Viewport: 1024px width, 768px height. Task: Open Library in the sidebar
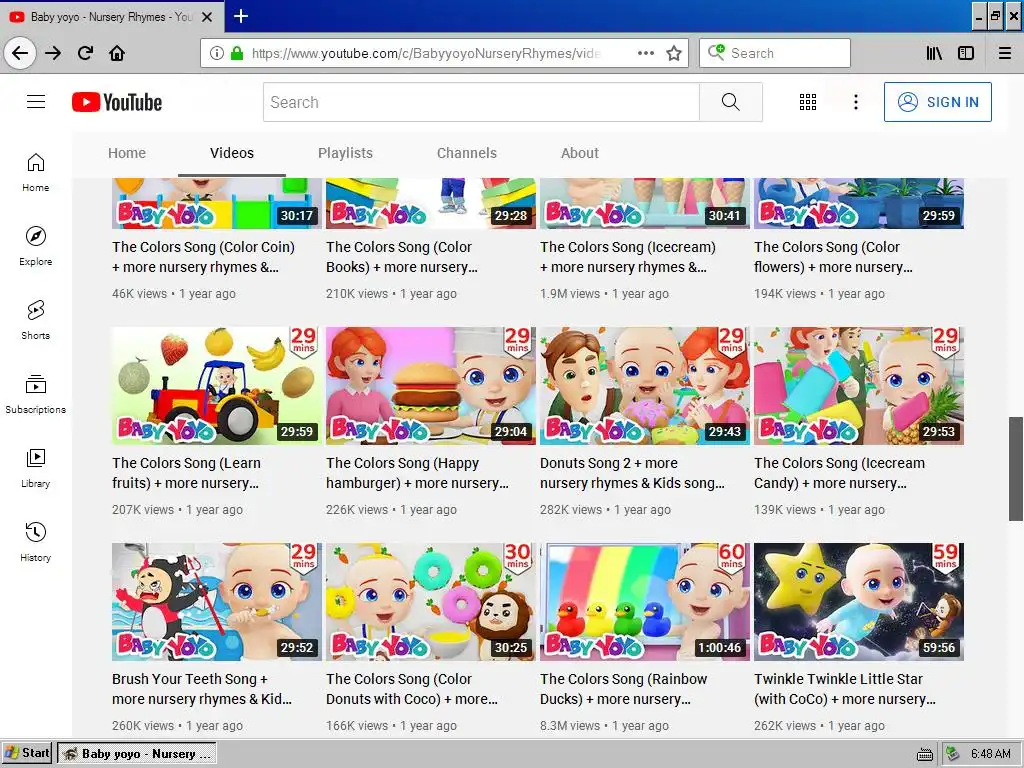[x=36, y=468]
